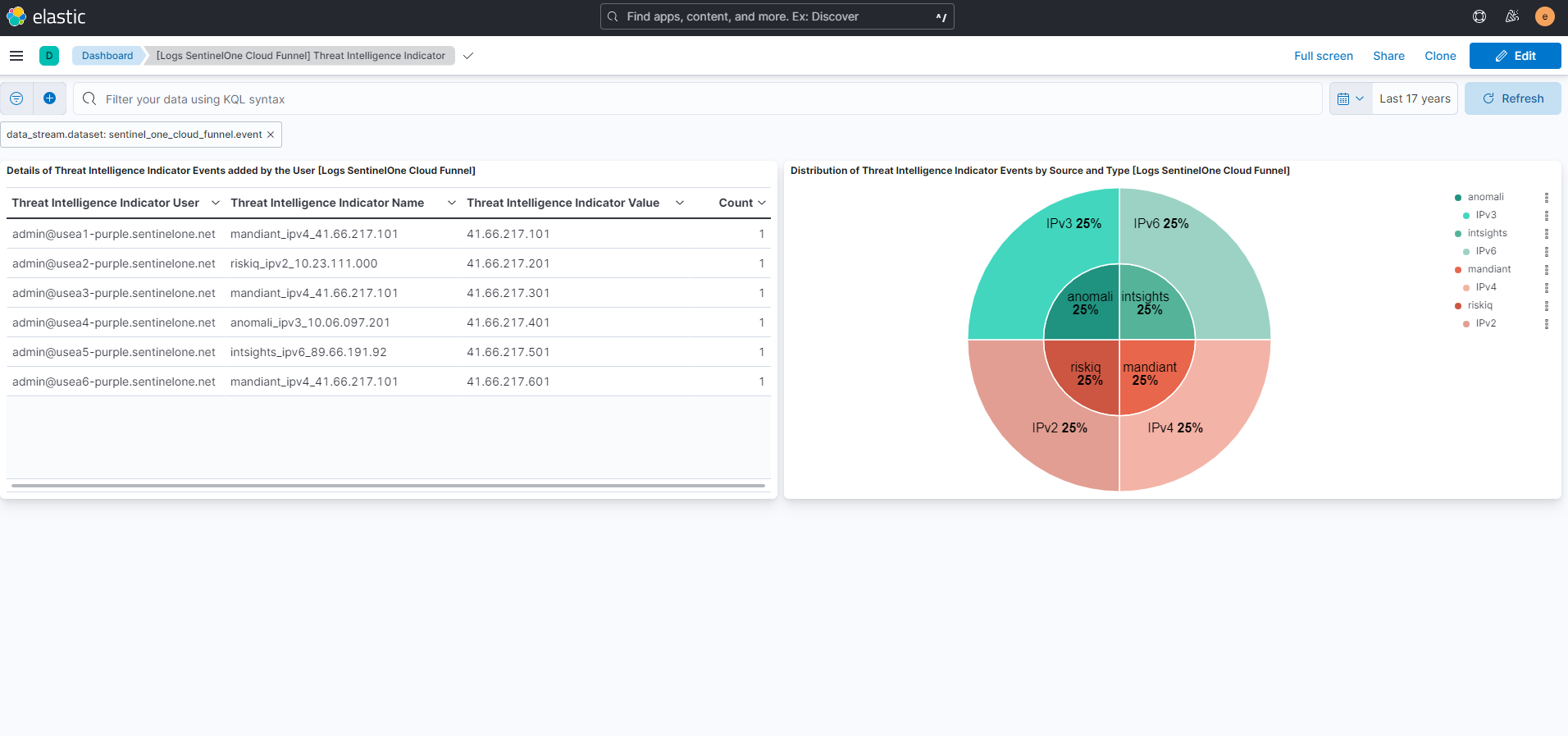The image size is (1568, 736).
Task: Open options for intsights legend item
Action: coord(1547,233)
